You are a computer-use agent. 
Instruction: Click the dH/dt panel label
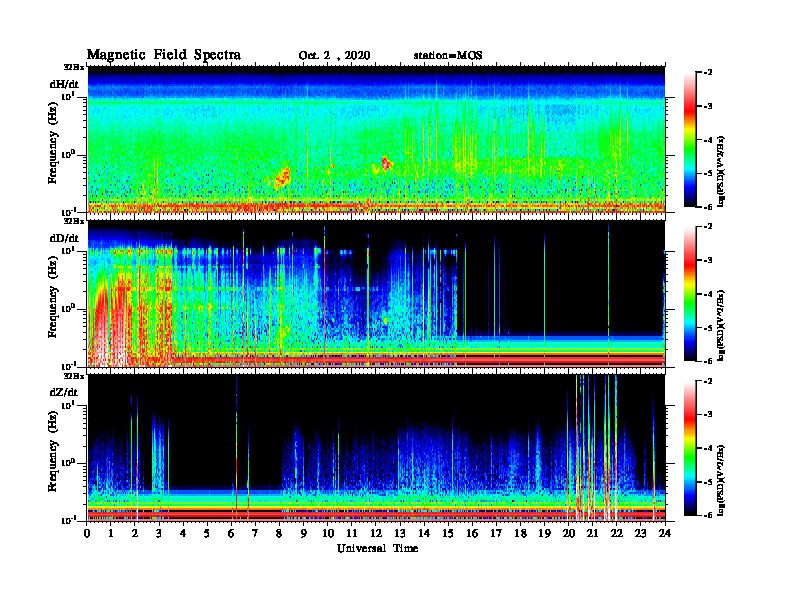tap(64, 85)
